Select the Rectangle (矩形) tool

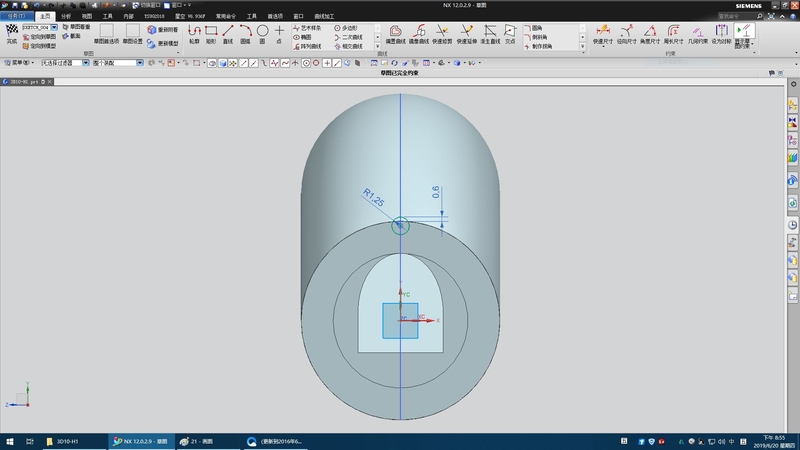(211, 32)
